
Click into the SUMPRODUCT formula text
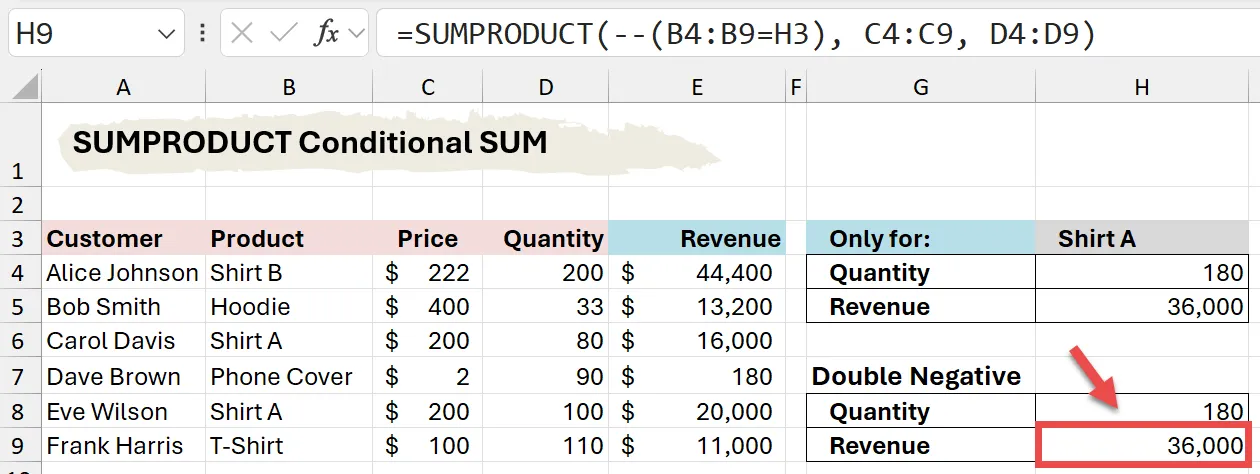(x=745, y=34)
